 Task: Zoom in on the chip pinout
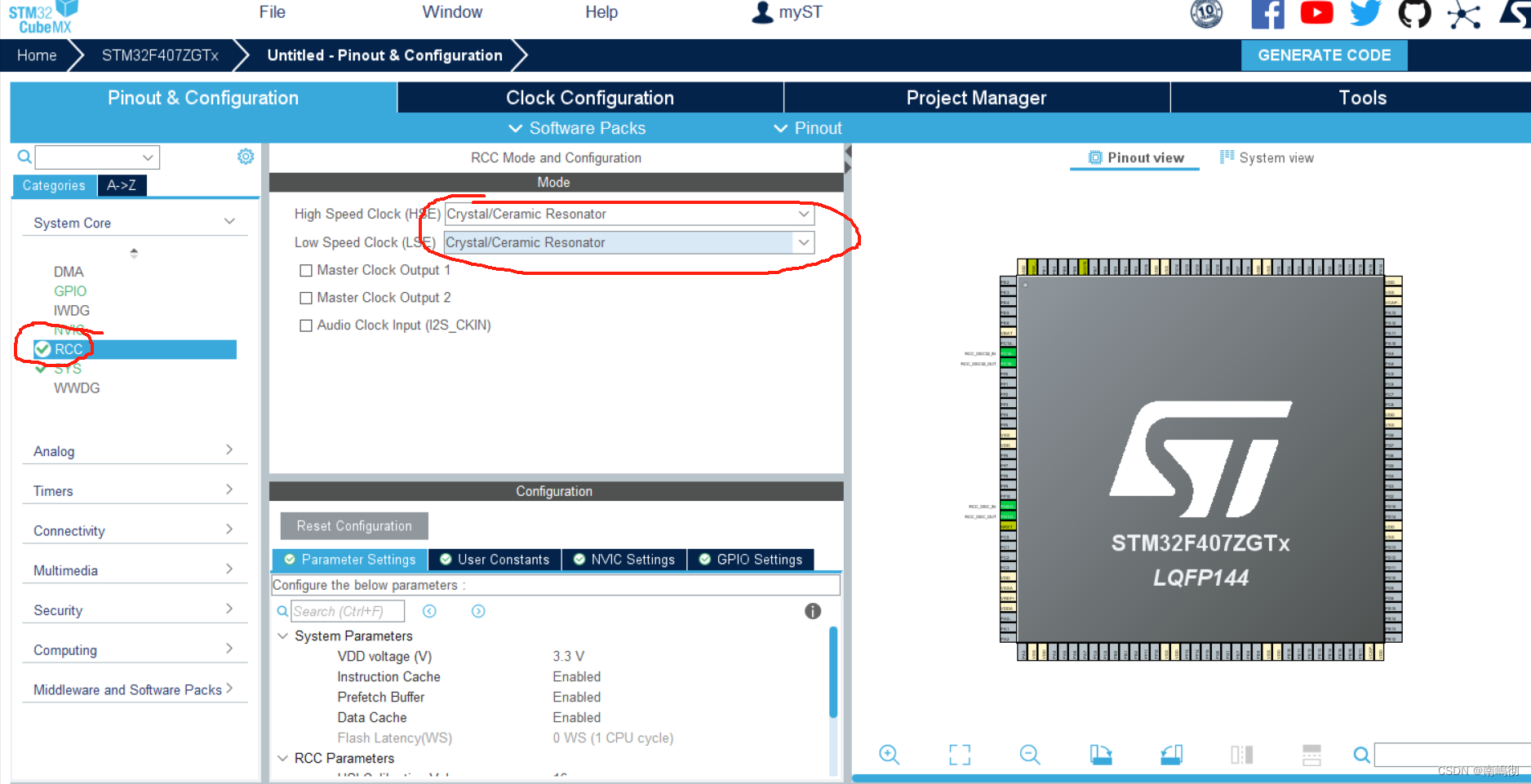[x=889, y=755]
